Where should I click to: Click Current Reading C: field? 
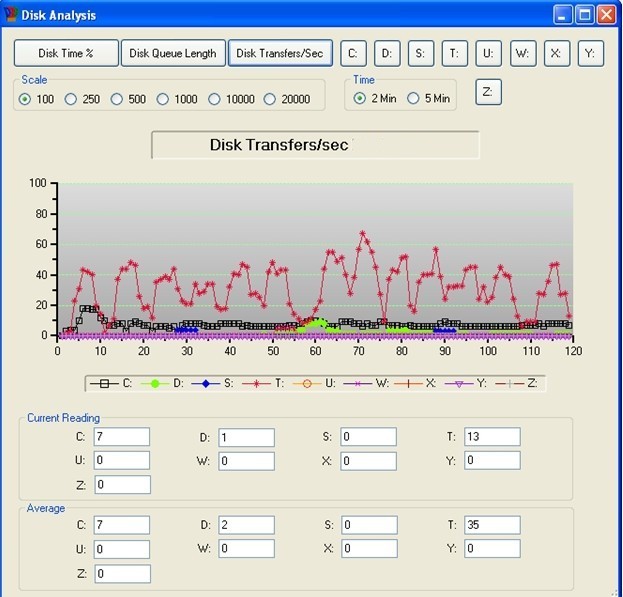click(122, 437)
